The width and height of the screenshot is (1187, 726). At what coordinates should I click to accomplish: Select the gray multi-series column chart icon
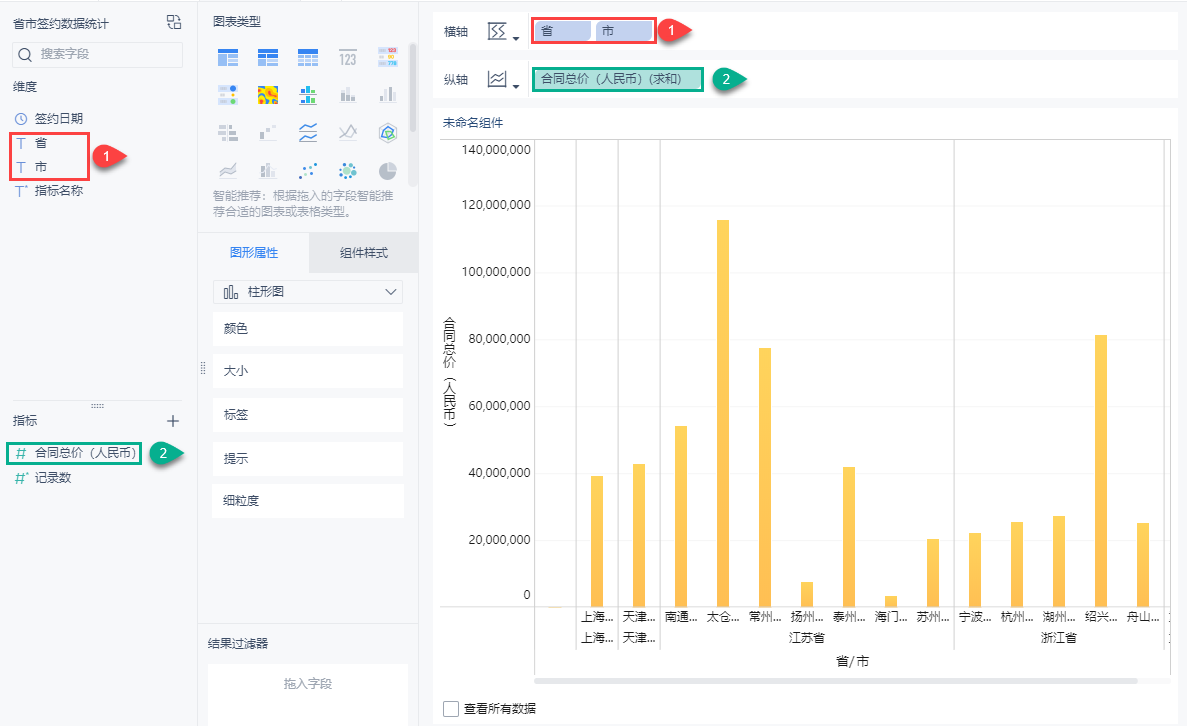[388, 95]
